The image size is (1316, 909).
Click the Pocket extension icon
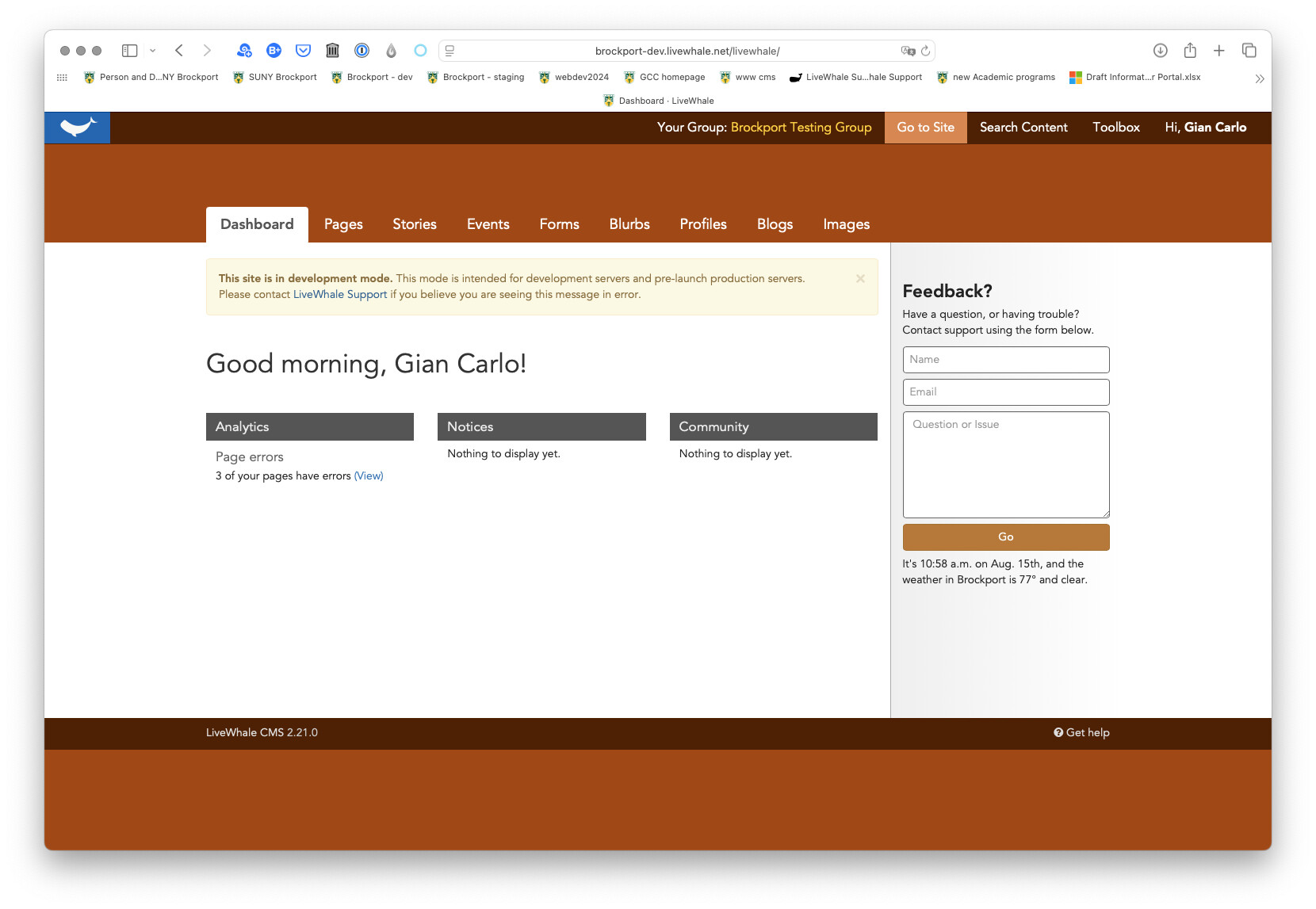click(x=303, y=51)
